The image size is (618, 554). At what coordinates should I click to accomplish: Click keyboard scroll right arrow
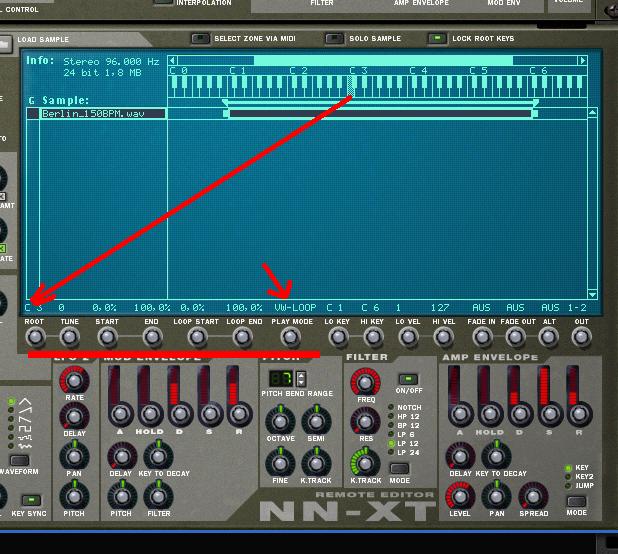(583, 60)
